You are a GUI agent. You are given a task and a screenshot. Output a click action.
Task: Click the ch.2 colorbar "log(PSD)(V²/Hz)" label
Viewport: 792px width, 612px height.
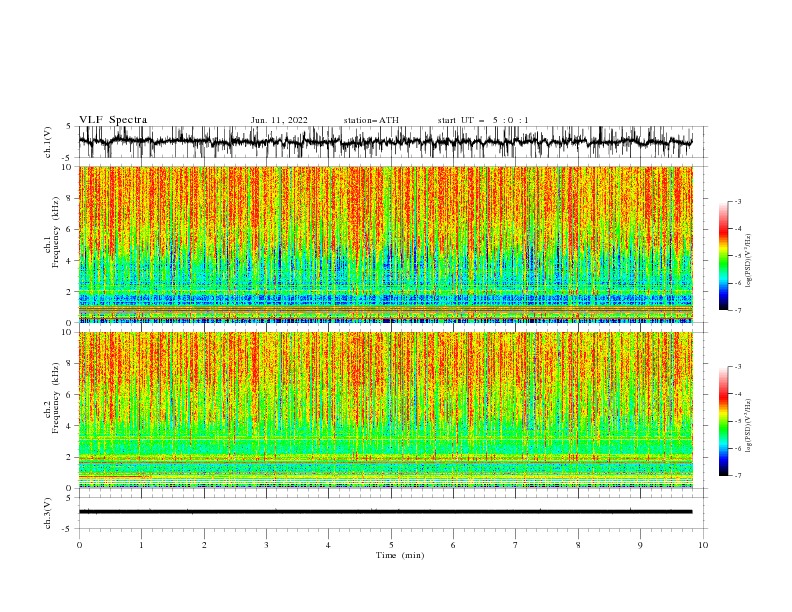(749, 425)
